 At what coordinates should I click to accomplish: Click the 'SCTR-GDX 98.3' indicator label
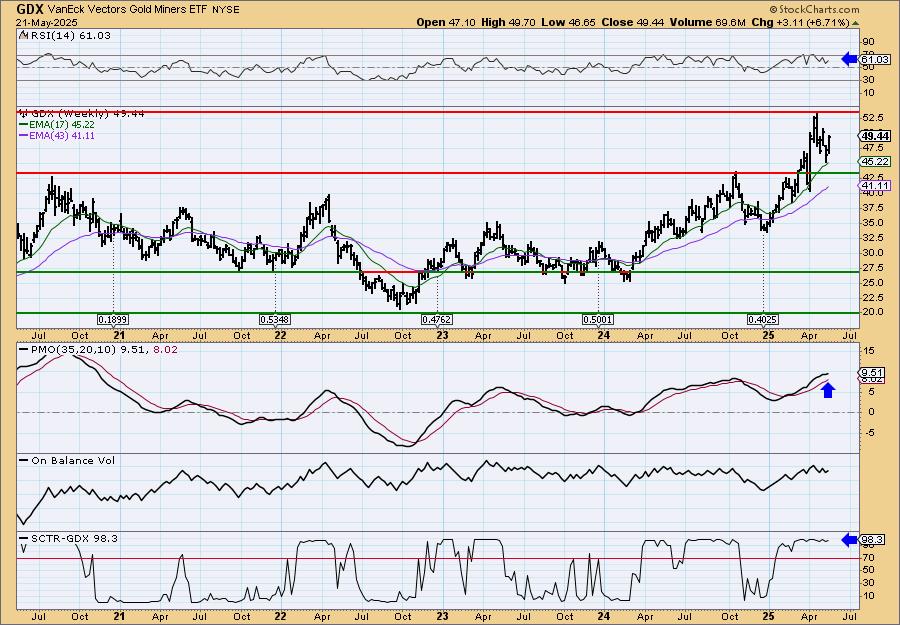coord(75,538)
